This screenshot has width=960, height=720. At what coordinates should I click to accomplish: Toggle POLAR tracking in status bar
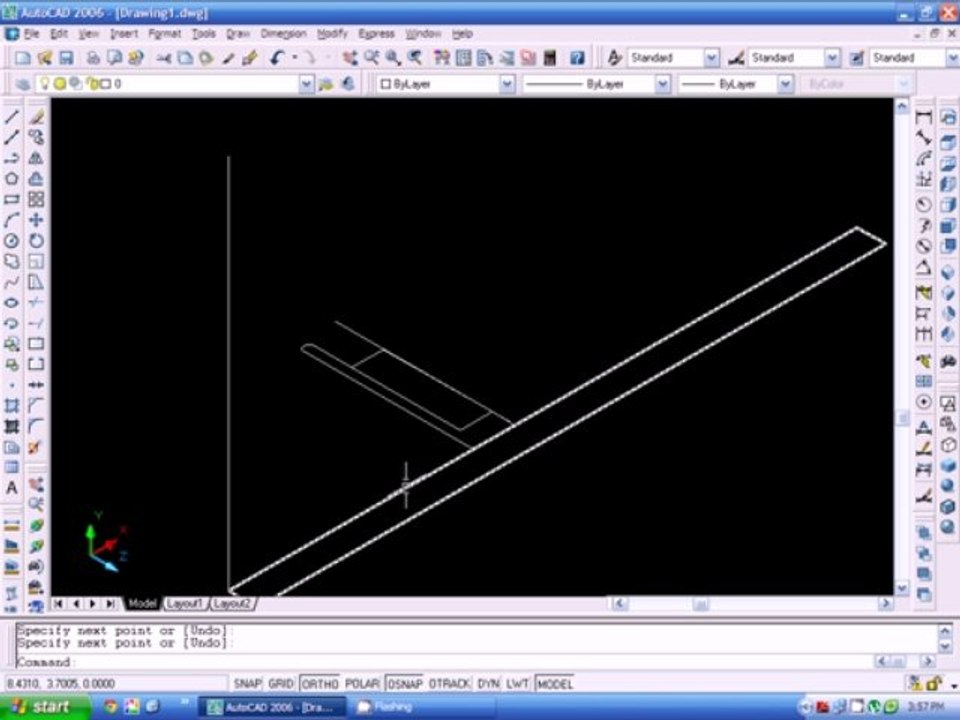click(362, 683)
